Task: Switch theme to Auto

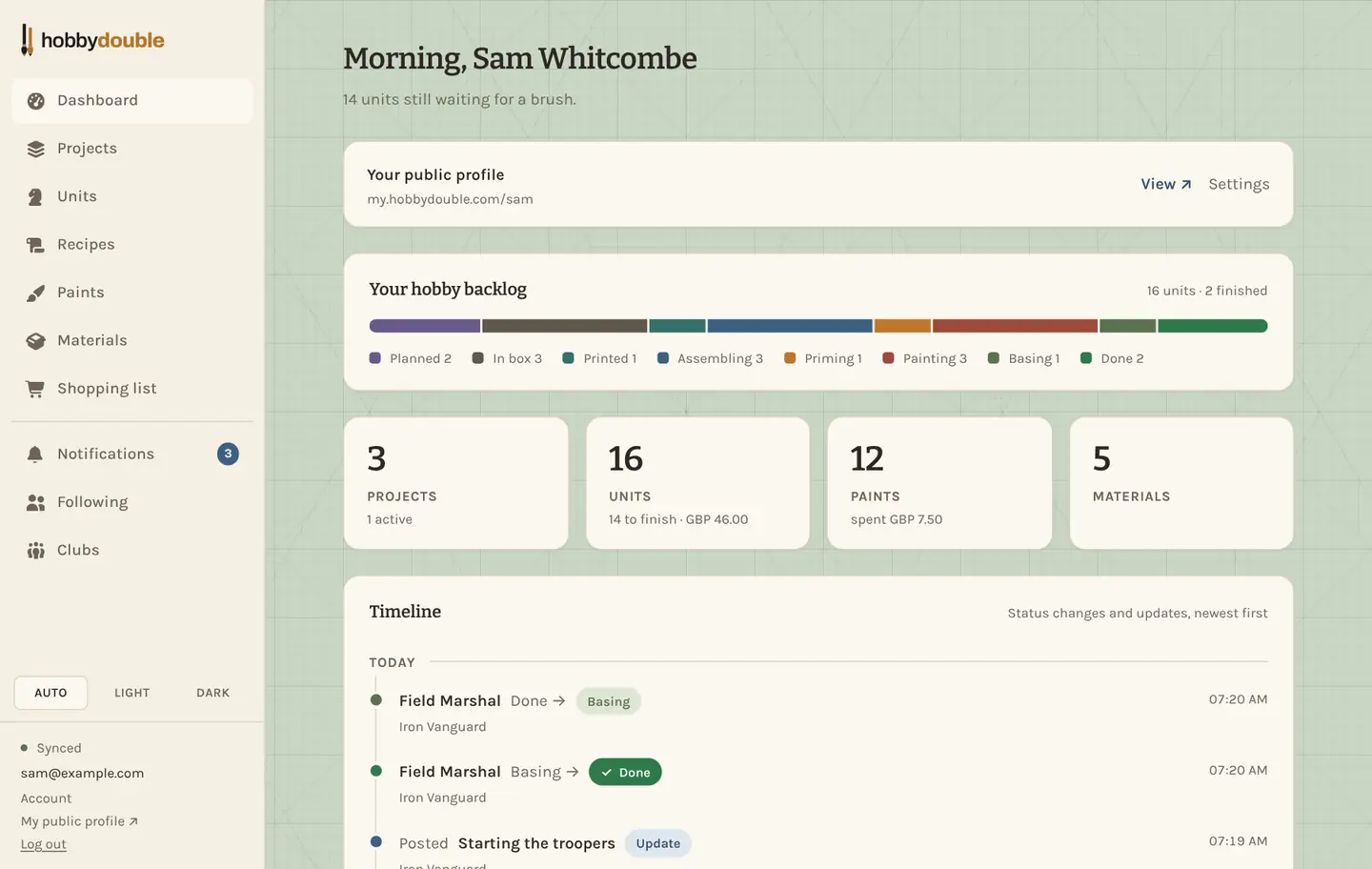Action: (x=50, y=693)
